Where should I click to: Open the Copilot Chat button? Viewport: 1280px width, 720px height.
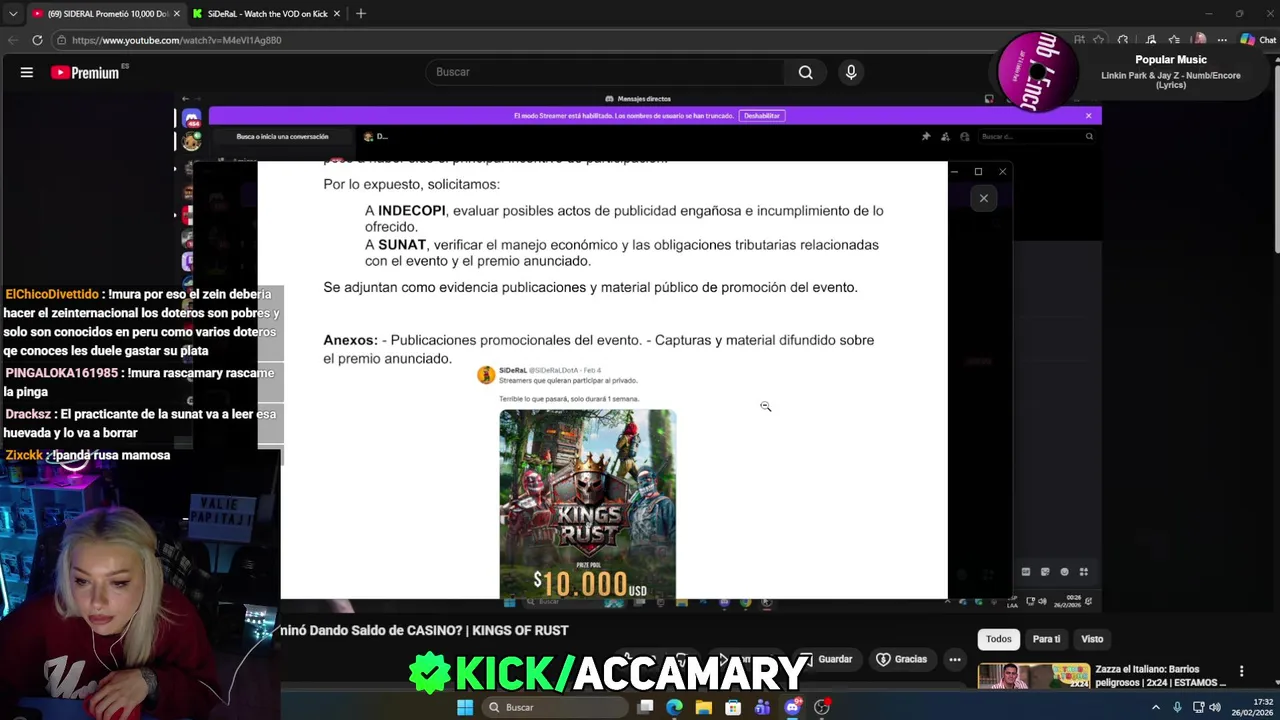coord(1258,40)
